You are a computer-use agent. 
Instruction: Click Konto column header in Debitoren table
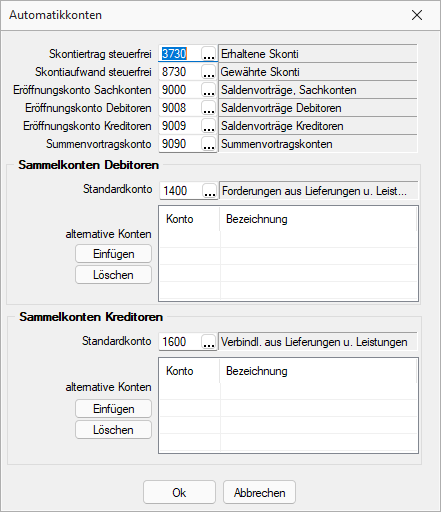(x=189, y=219)
